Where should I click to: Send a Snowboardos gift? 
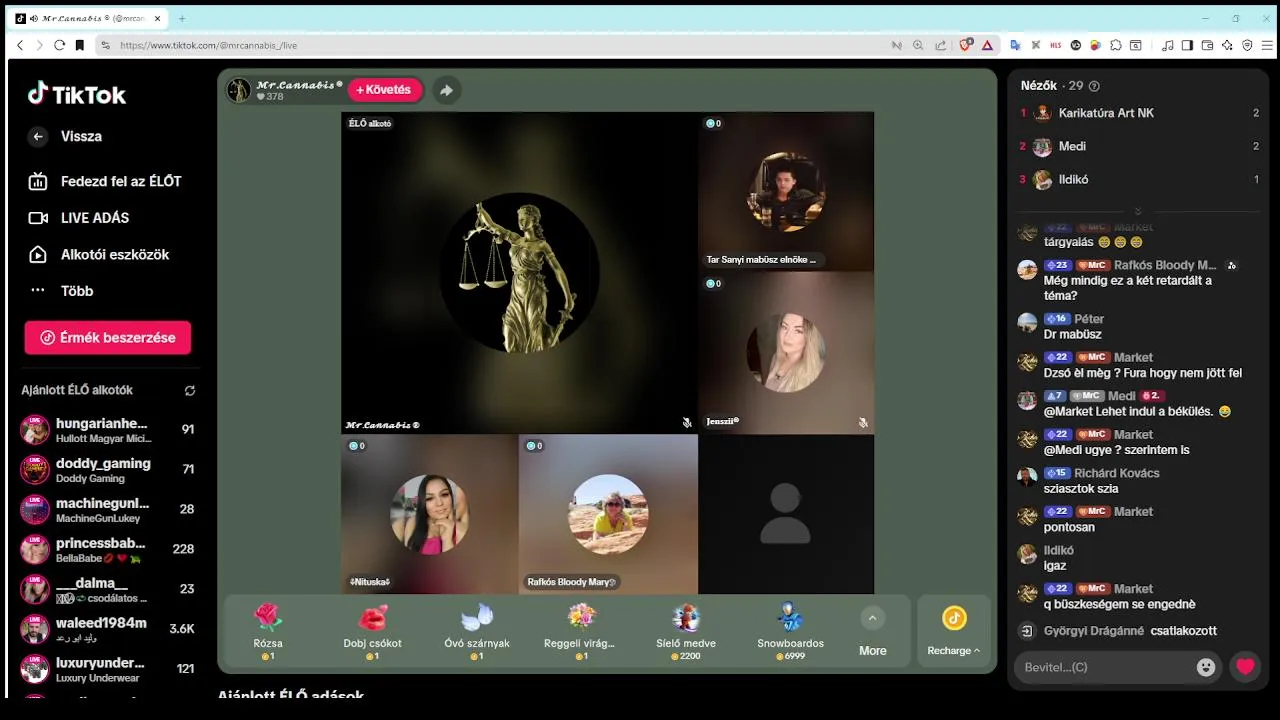point(790,630)
